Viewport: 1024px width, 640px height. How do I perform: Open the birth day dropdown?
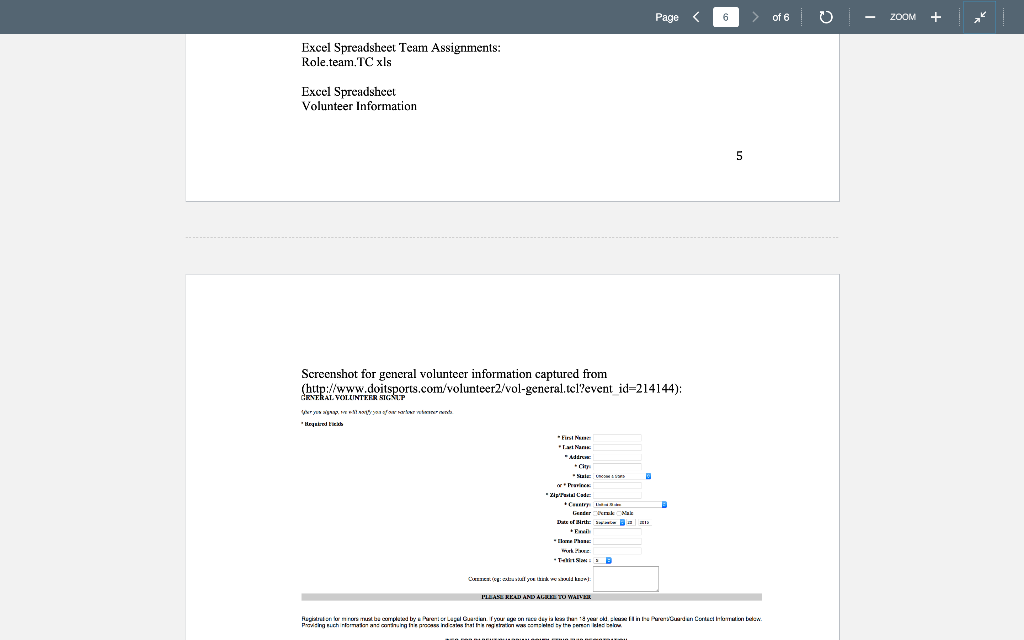tap(631, 522)
